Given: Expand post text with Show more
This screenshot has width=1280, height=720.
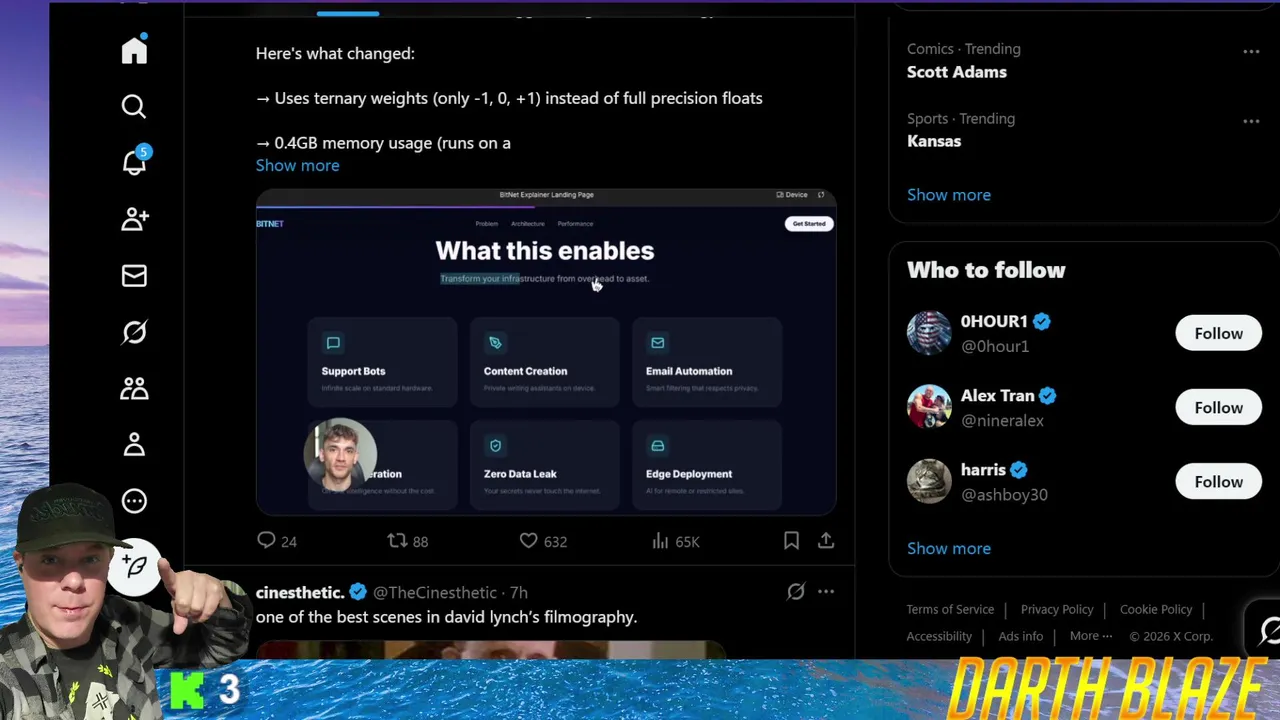Looking at the screenshot, I should click(297, 165).
